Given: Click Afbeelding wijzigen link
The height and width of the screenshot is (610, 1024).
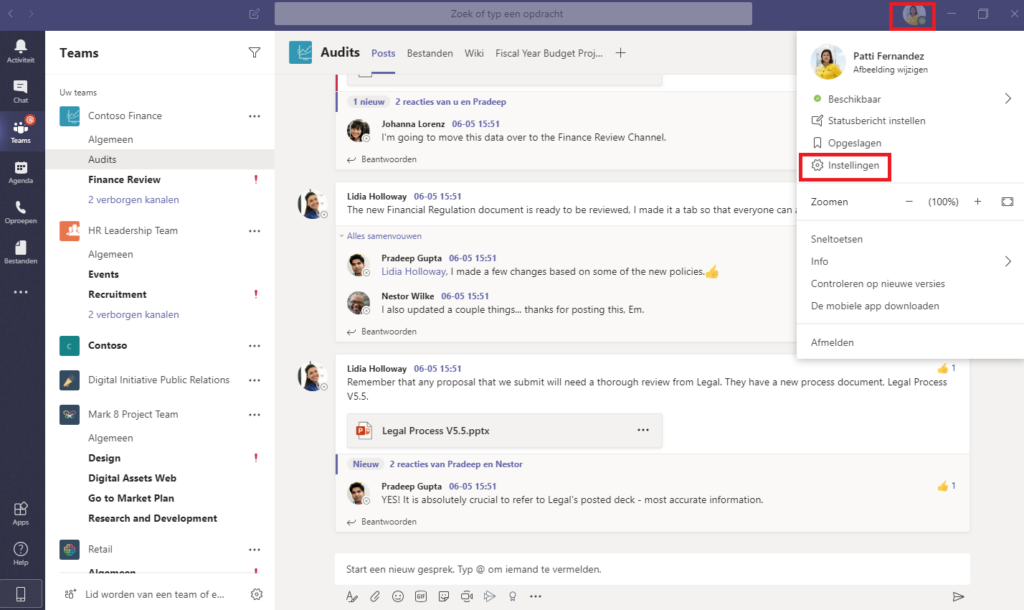Looking at the screenshot, I should pyautogui.click(x=890, y=70).
